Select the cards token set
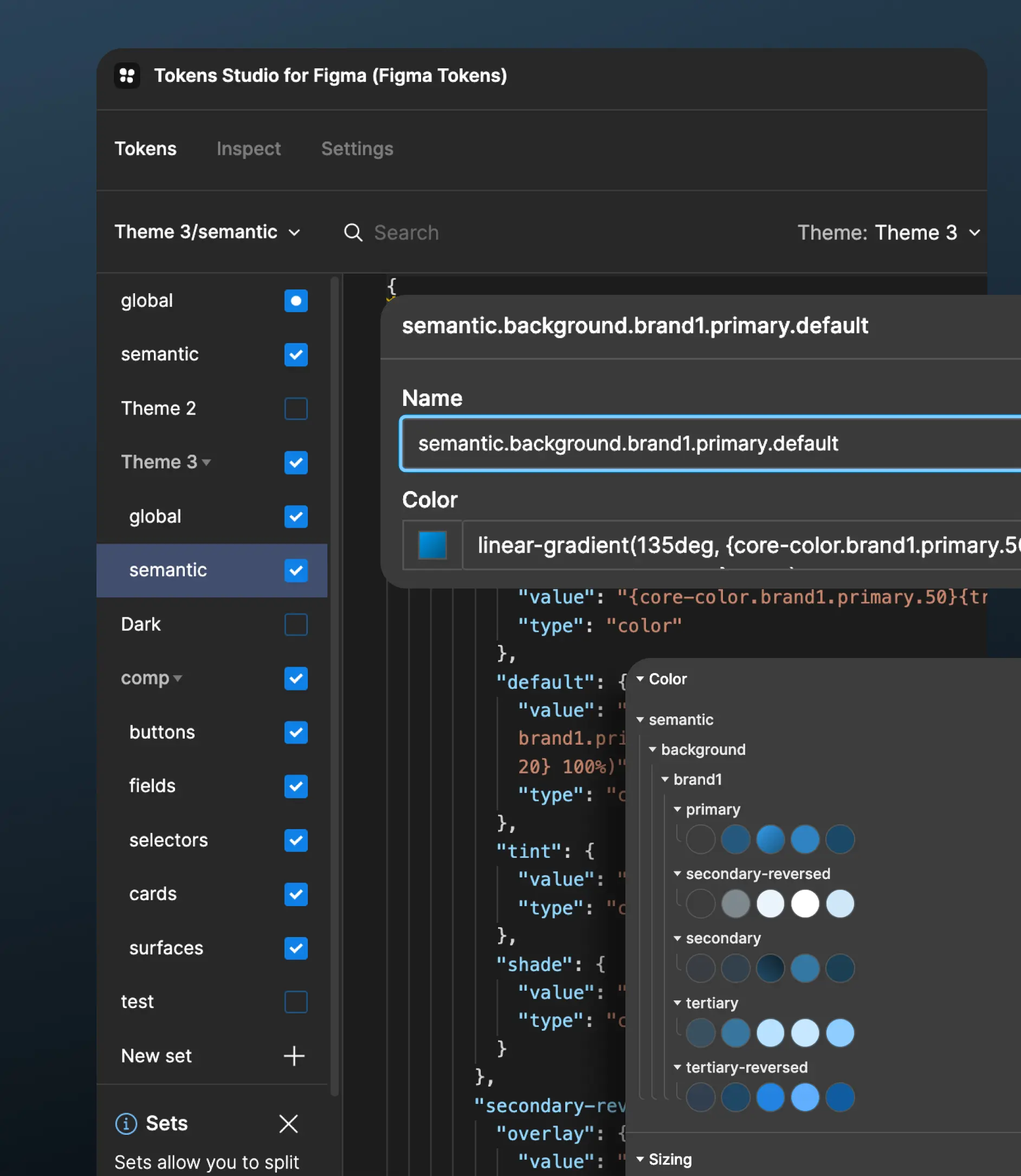This screenshot has height=1176, width=1021. coord(153,894)
